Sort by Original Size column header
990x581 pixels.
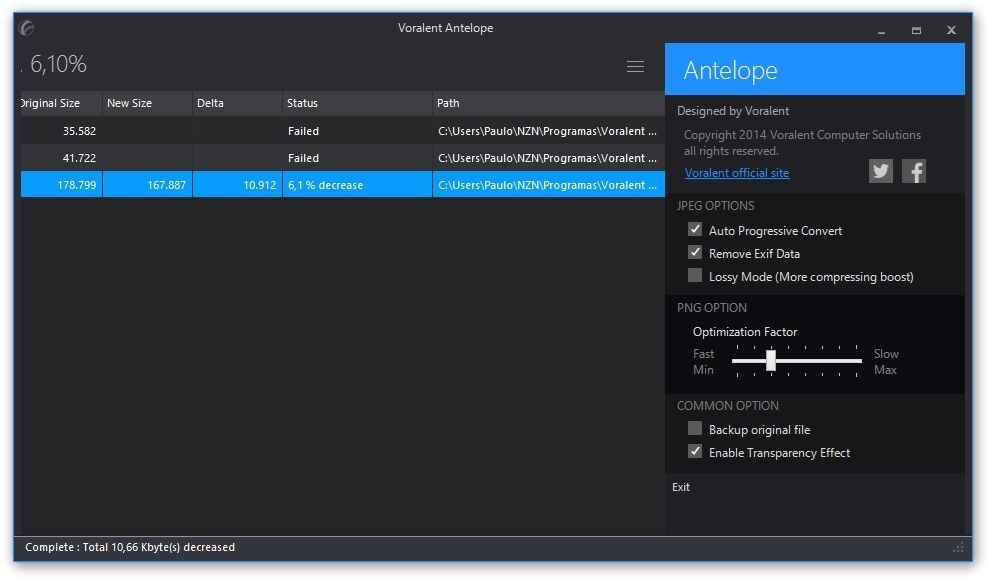pyautogui.click(x=61, y=103)
